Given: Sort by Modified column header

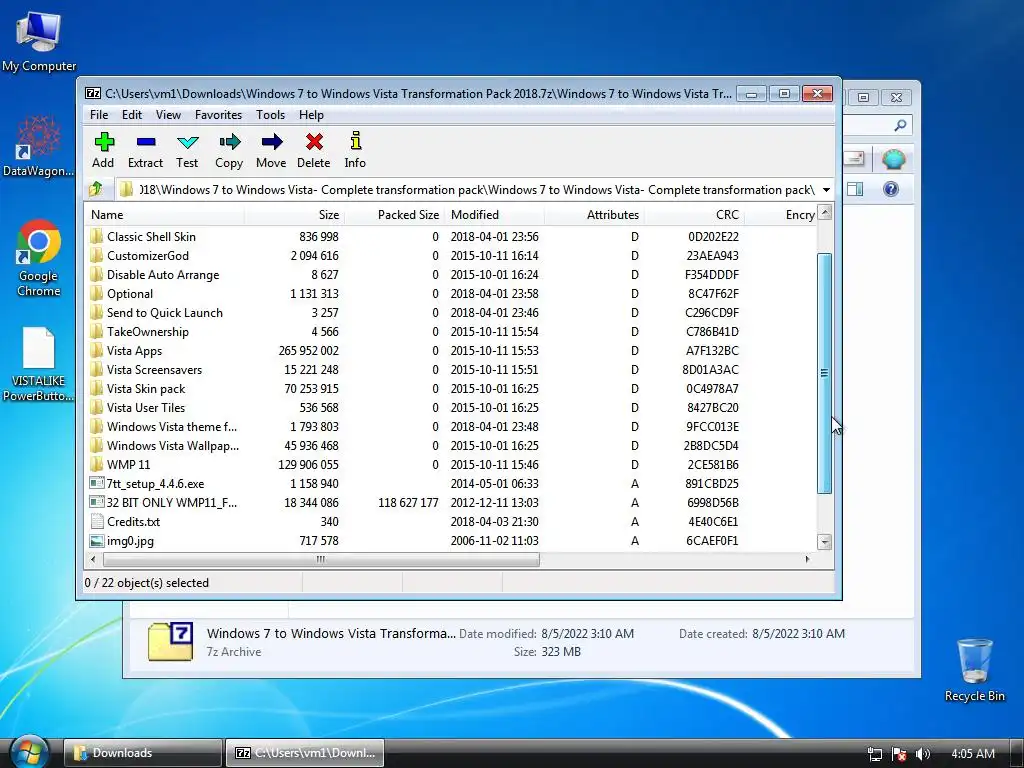Looking at the screenshot, I should click(x=494, y=215).
